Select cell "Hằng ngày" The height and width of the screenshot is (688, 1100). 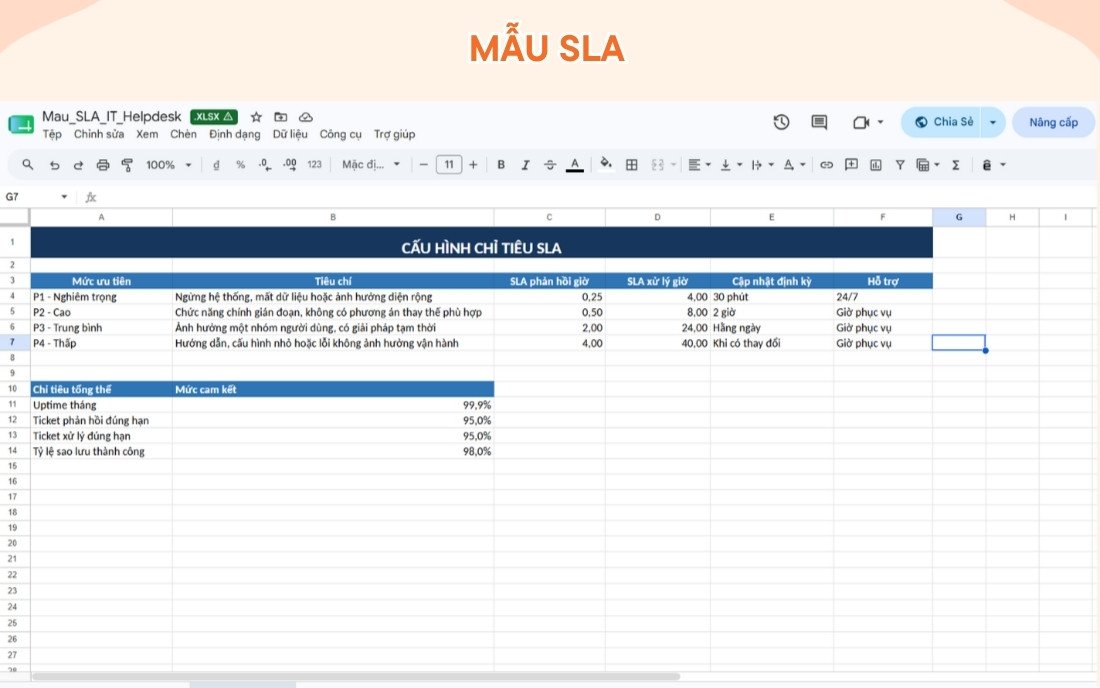coord(772,328)
